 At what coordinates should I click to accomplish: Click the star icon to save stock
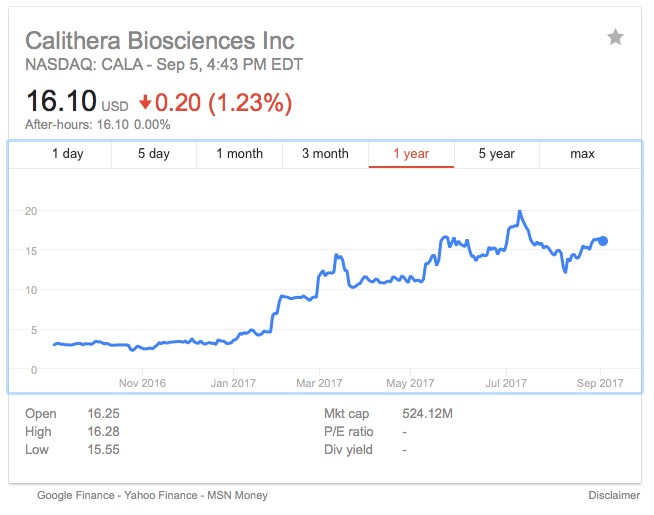tap(615, 38)
